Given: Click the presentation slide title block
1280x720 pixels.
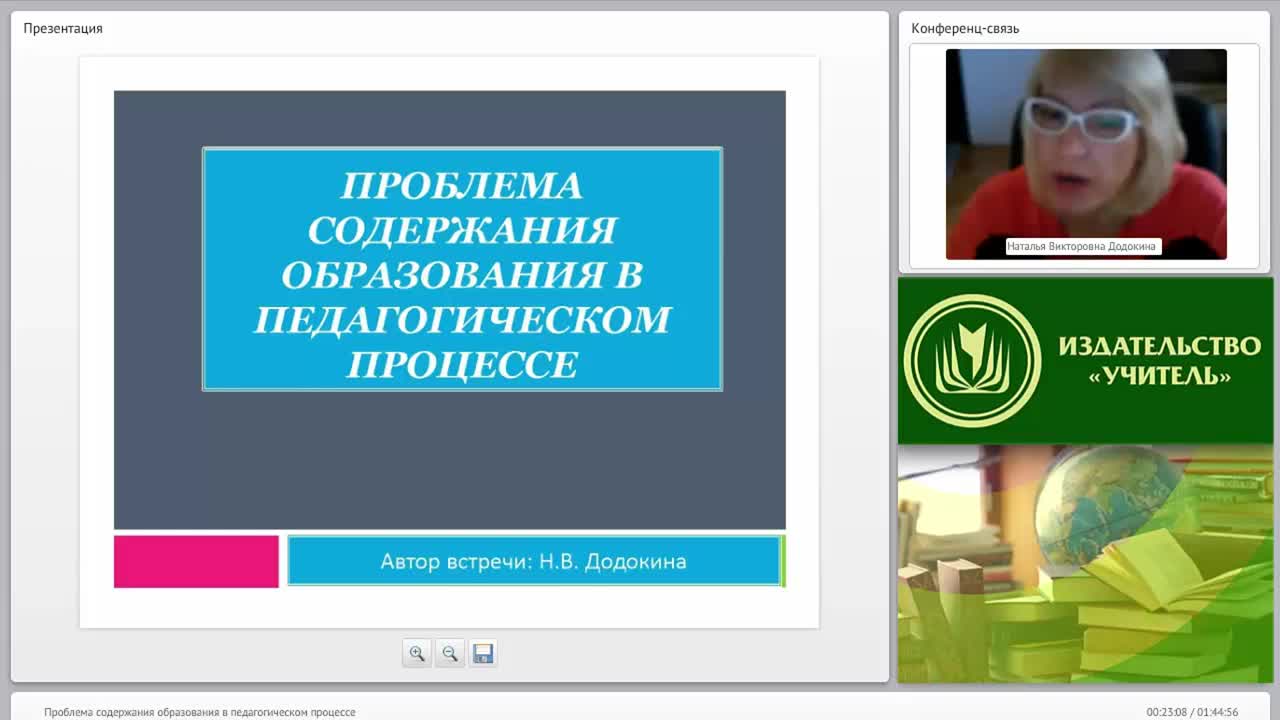Looking at the screenshot, I should click(x=462, y=269).
